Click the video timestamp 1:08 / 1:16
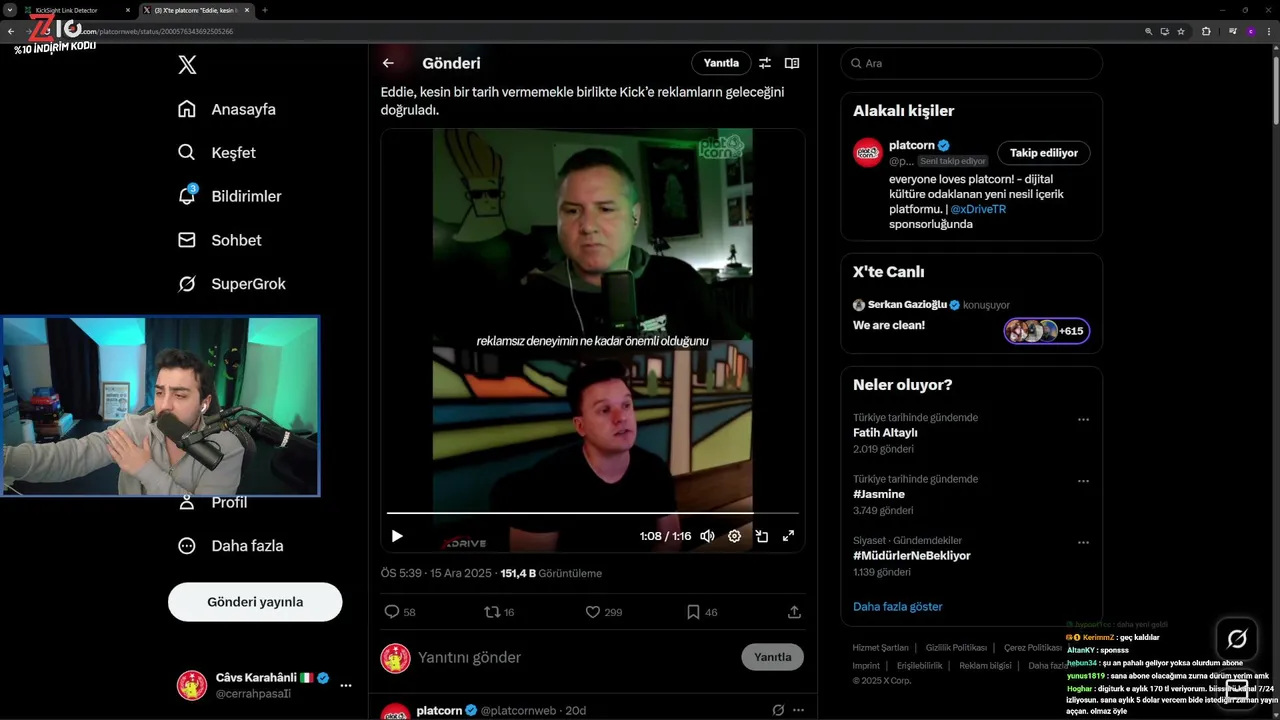 pyautogui.click(x=665, y=536)
